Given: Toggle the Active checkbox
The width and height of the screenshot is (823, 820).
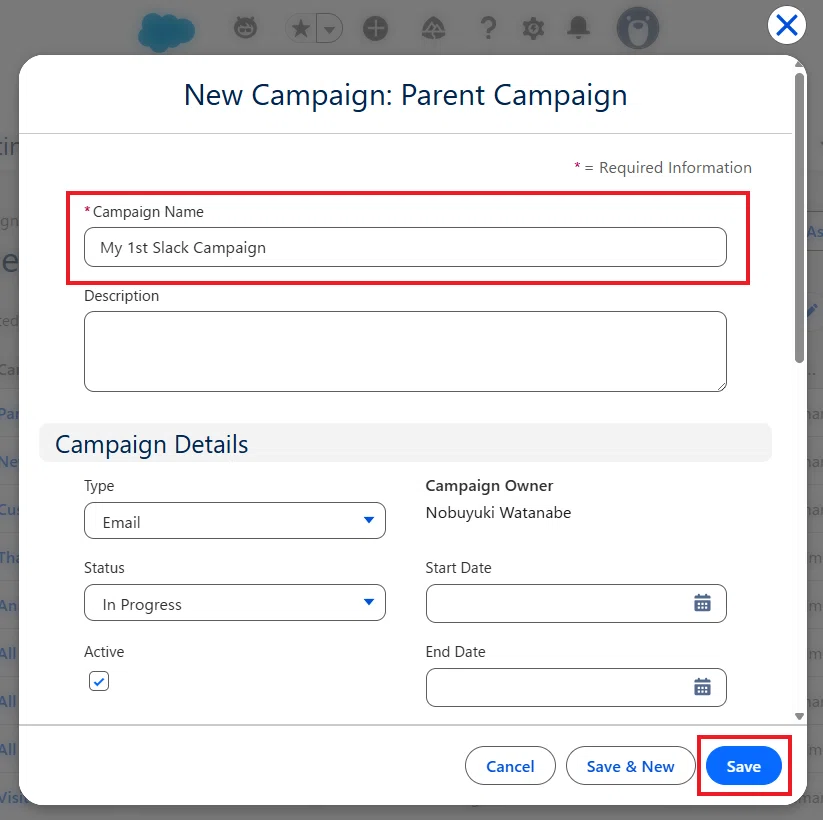Looking at the screenshot, I should point(99,681).
